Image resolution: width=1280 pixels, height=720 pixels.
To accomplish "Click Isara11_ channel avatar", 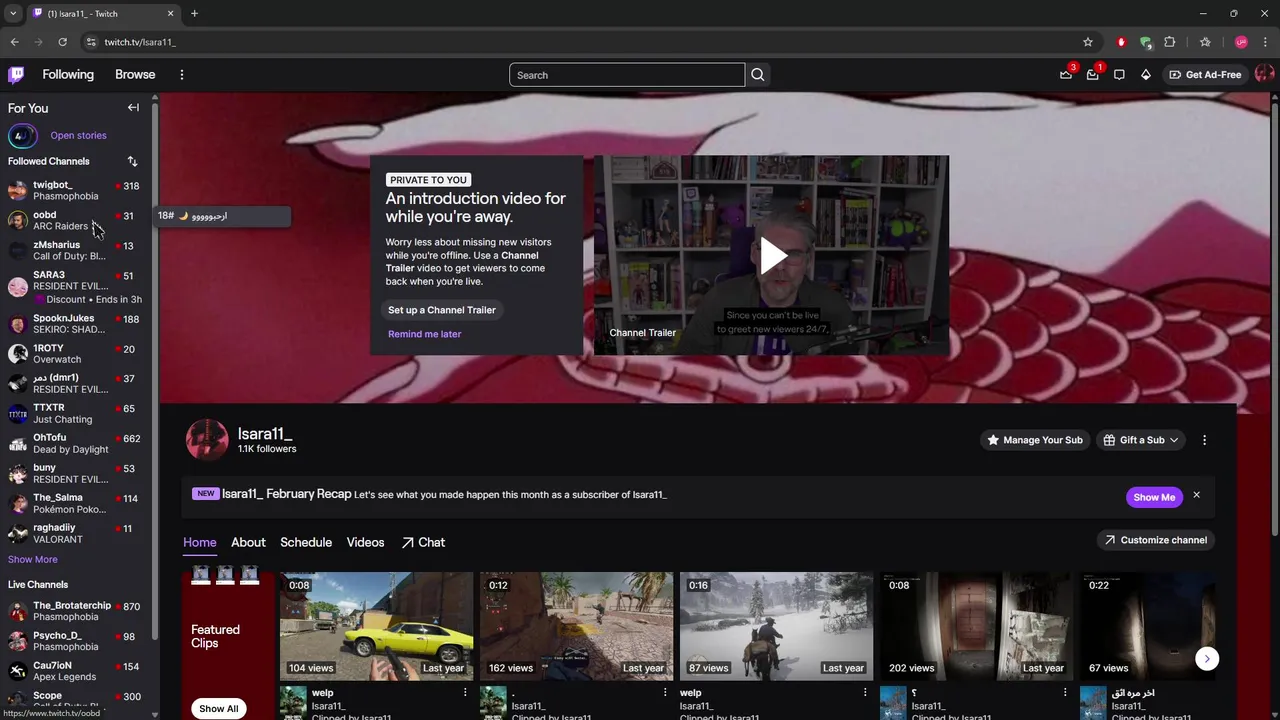I will click(x=207, y=440).
